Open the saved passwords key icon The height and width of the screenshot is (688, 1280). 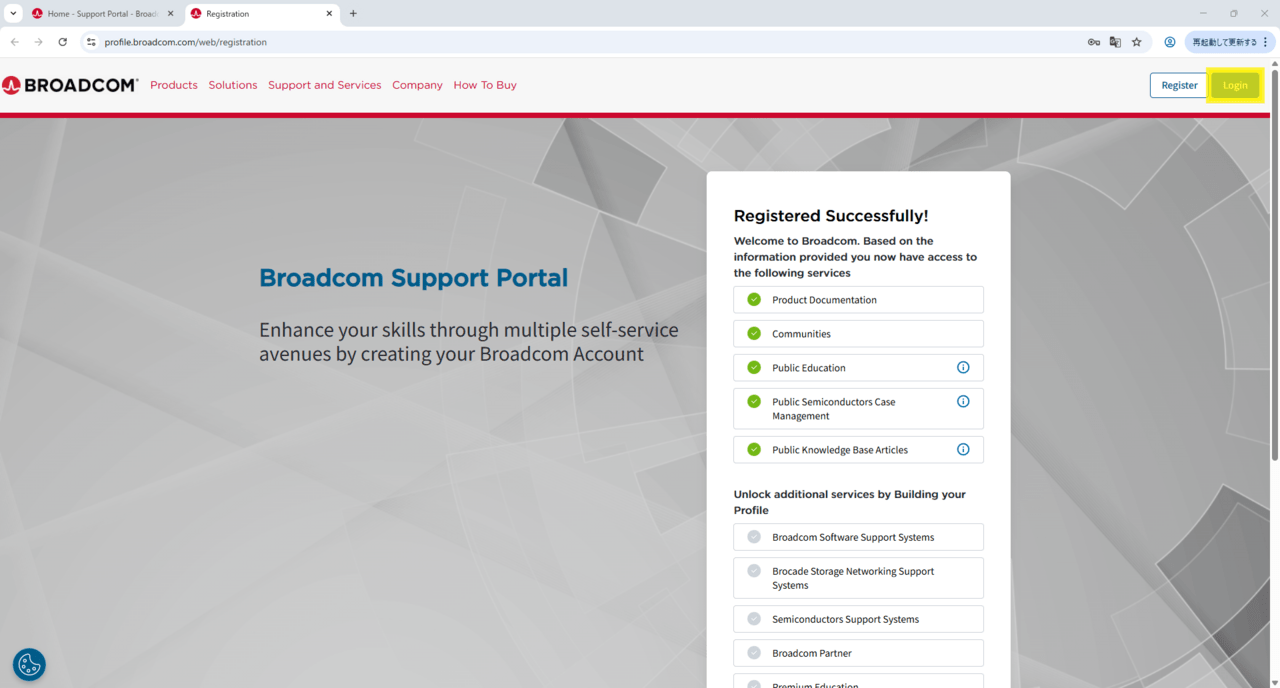coord(1094,42)
